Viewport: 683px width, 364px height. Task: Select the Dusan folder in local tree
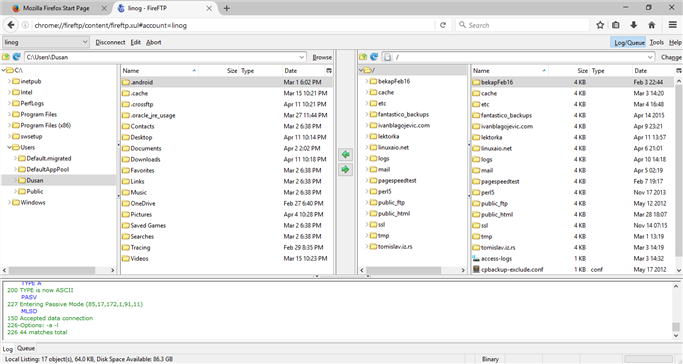coord(34,180)
